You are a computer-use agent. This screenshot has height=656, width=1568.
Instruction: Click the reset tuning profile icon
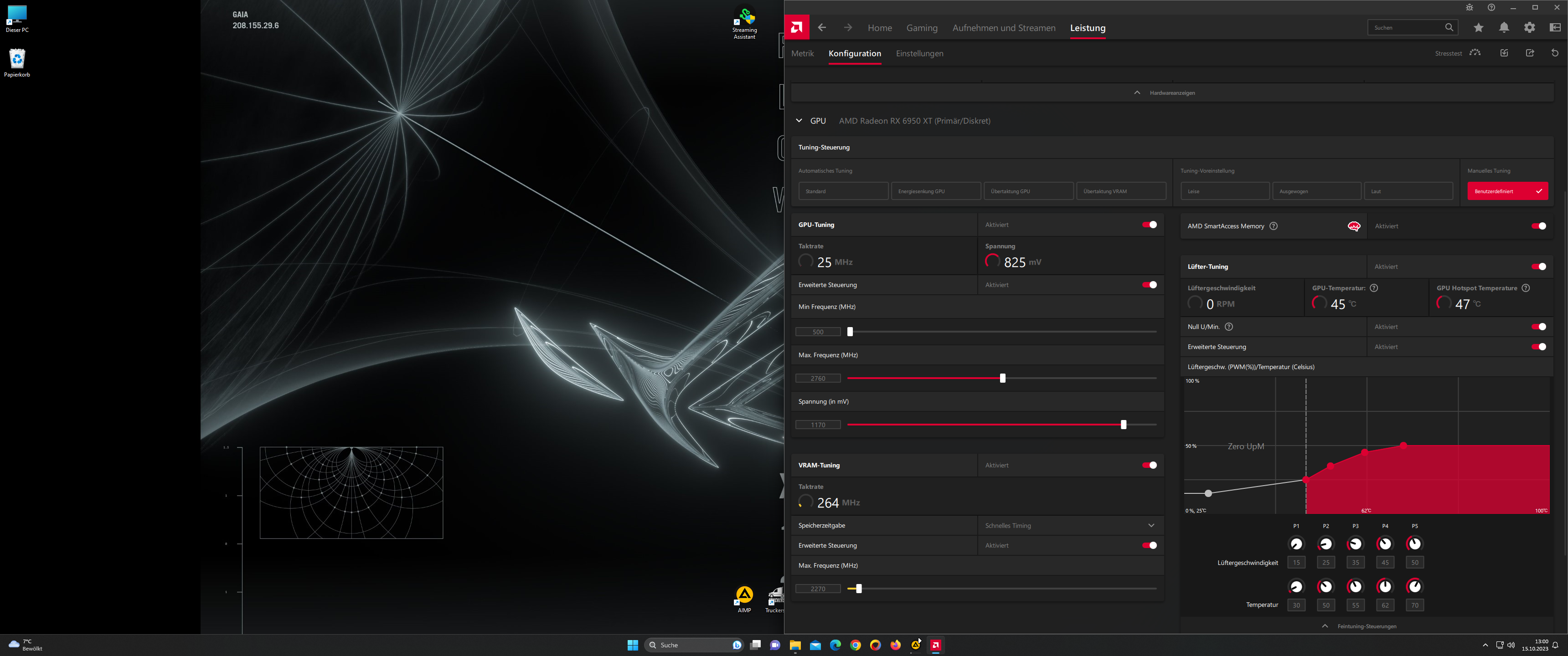pyautogui.click(x=1555, y=53)
